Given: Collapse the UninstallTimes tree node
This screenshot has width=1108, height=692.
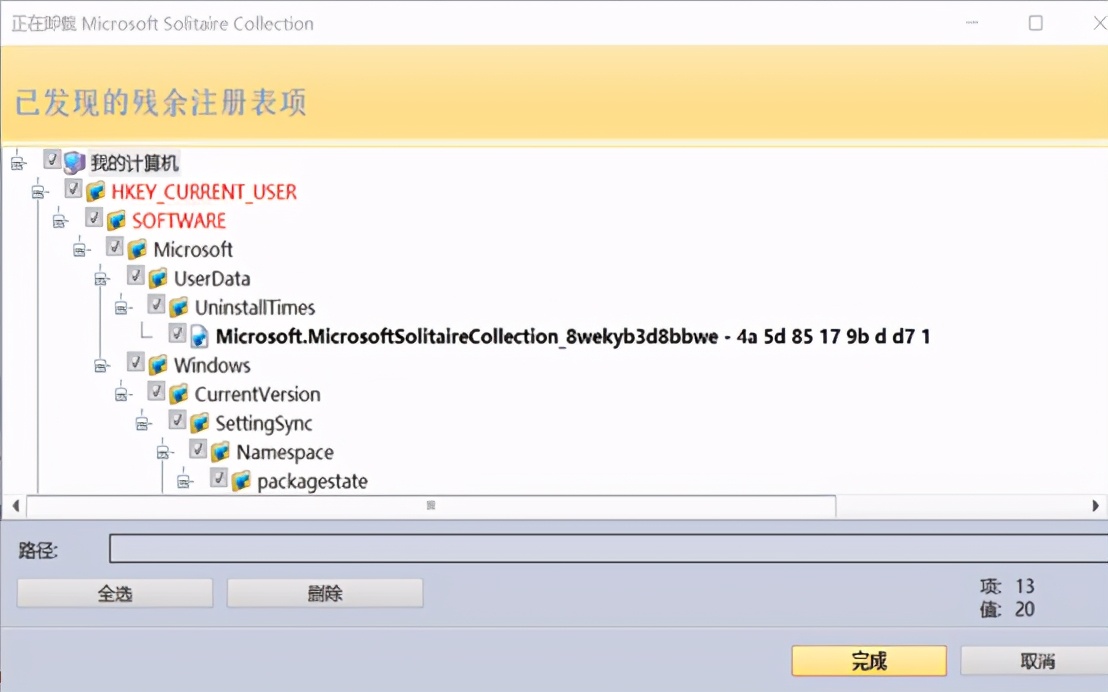Looking at the screenshot, I should point(122,308).
